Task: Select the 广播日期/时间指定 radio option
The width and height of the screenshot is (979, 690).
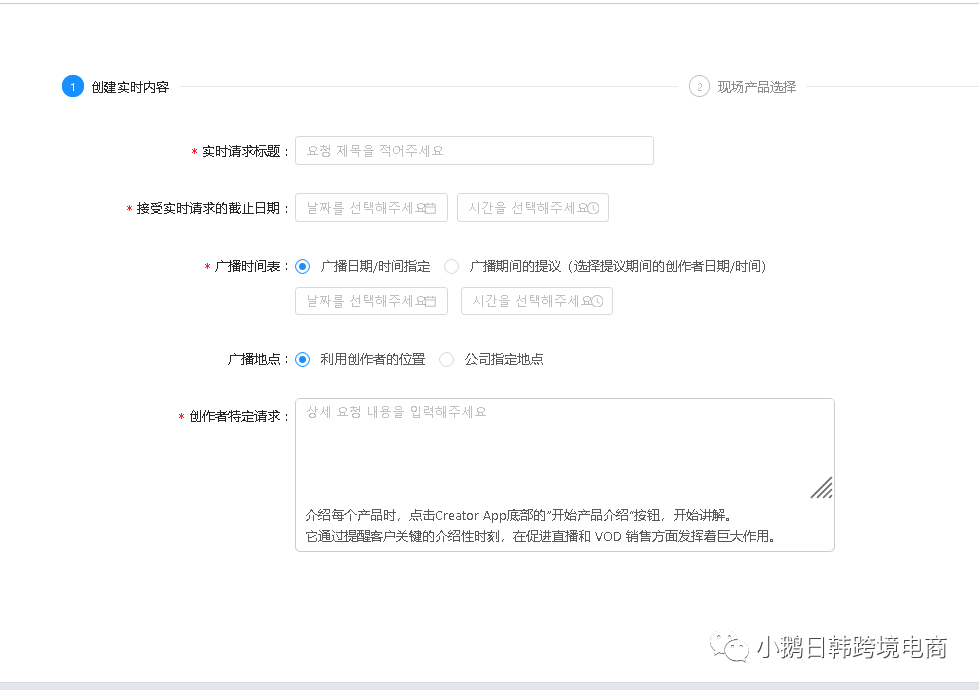Action: point(303,266)
